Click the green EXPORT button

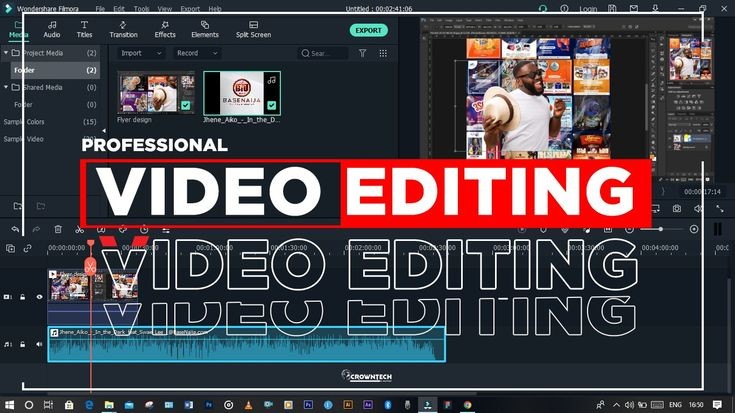368,30
